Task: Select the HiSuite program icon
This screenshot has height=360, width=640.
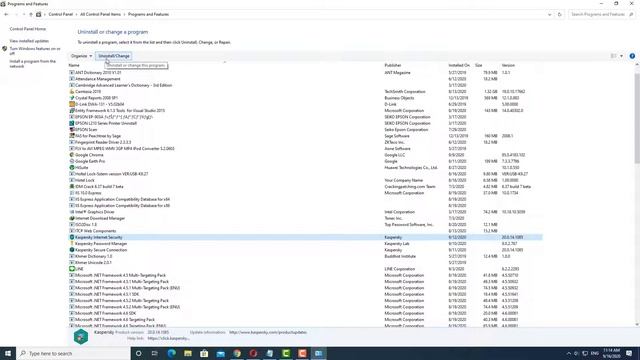Action: pyautogui.click(x=72, y=167)
